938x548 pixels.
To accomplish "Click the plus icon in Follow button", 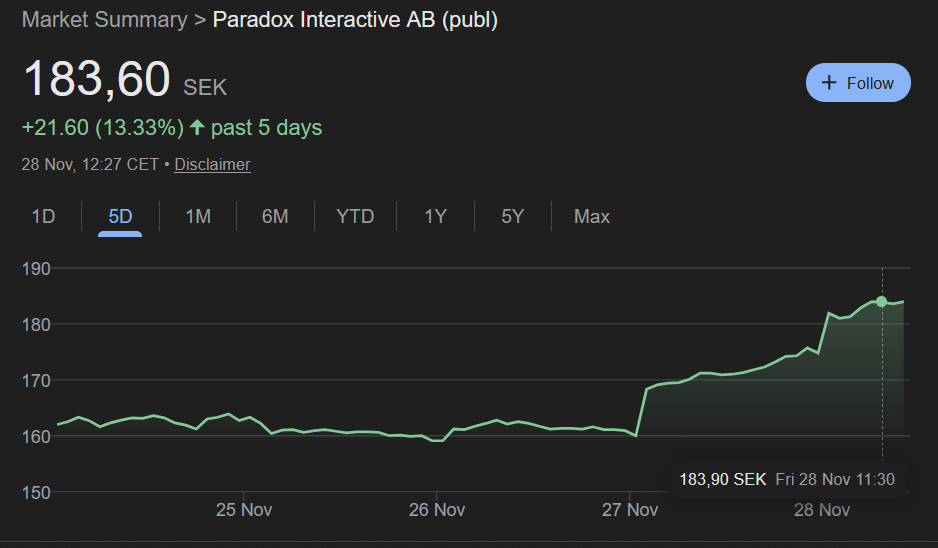I will [829, 83].
